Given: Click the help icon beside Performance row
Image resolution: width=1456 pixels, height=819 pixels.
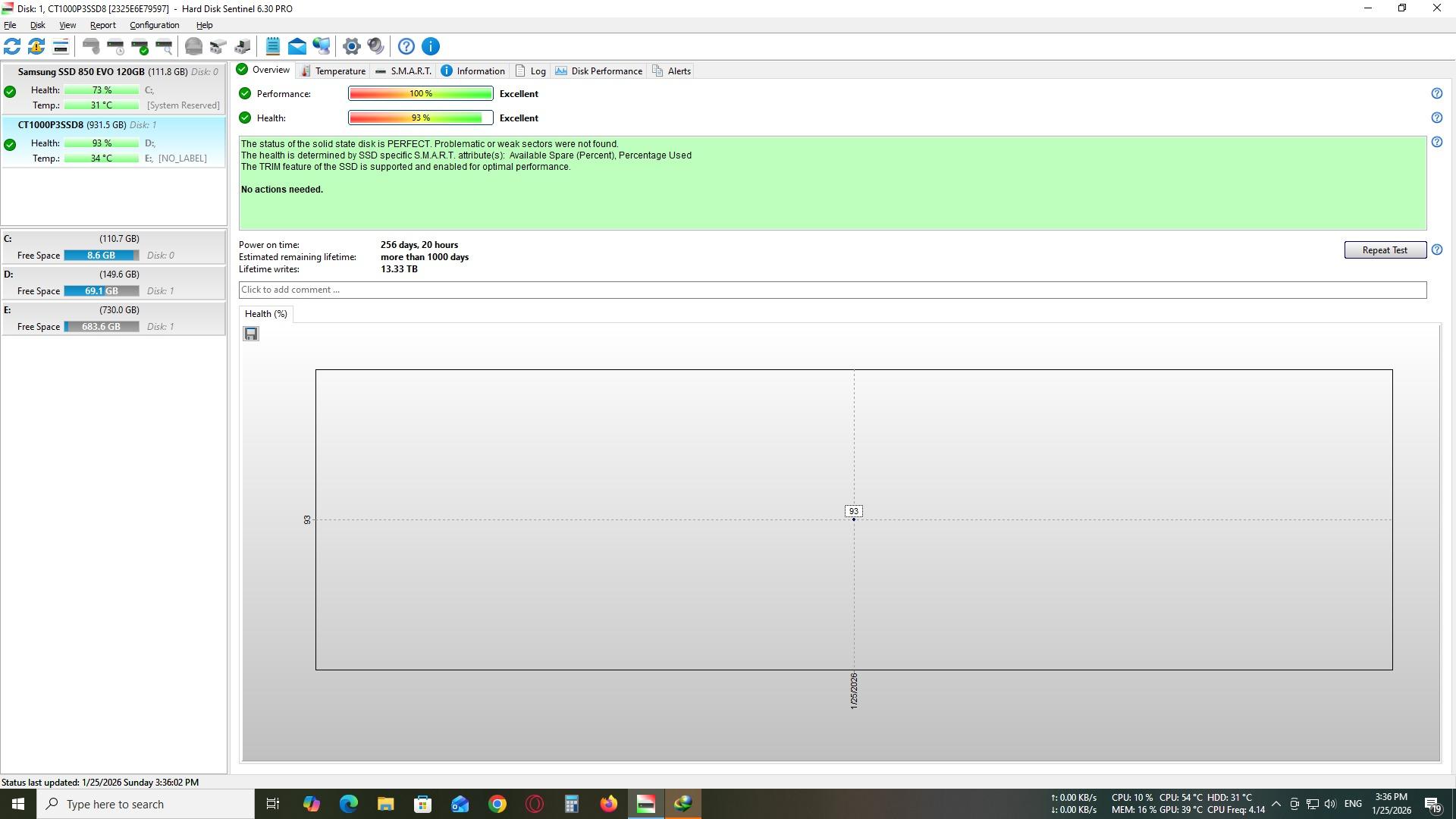Looking at the screenshot, I should tap(1436, 93).
